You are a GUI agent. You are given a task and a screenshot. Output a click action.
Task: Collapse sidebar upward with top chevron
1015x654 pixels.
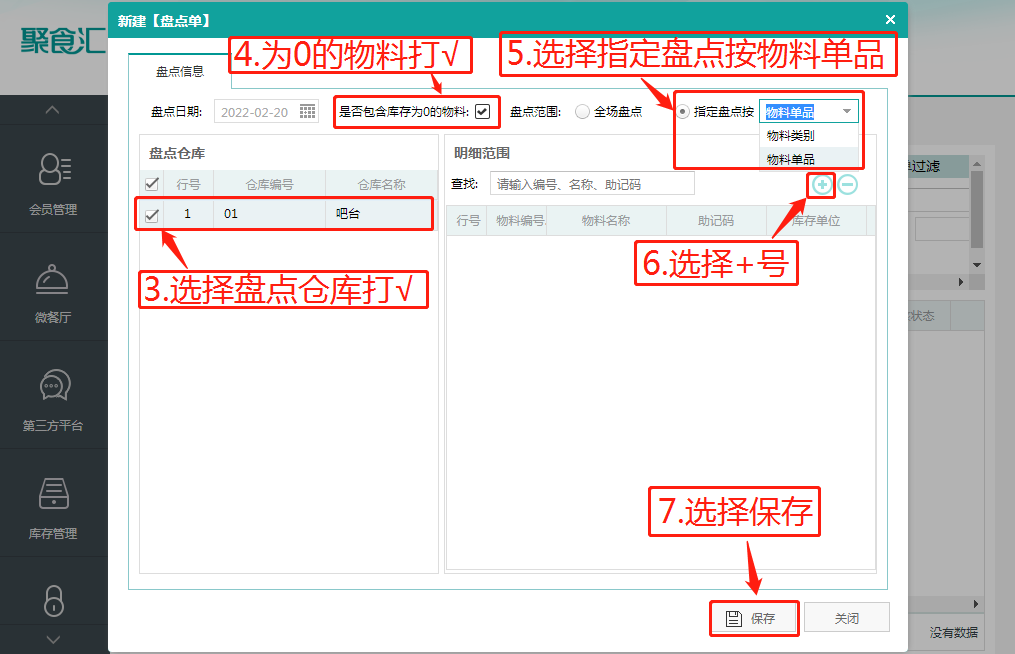pyautogui.click(x=53, y=110)
